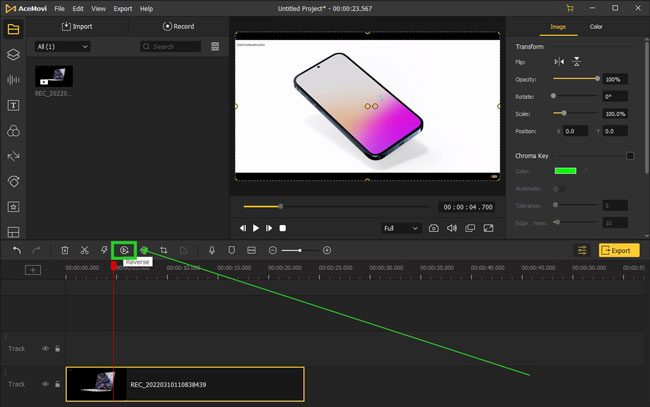The width and height of the screenshot is (650, 407).
Task: Click the Rotate slider handle
Action: [553, 96]
